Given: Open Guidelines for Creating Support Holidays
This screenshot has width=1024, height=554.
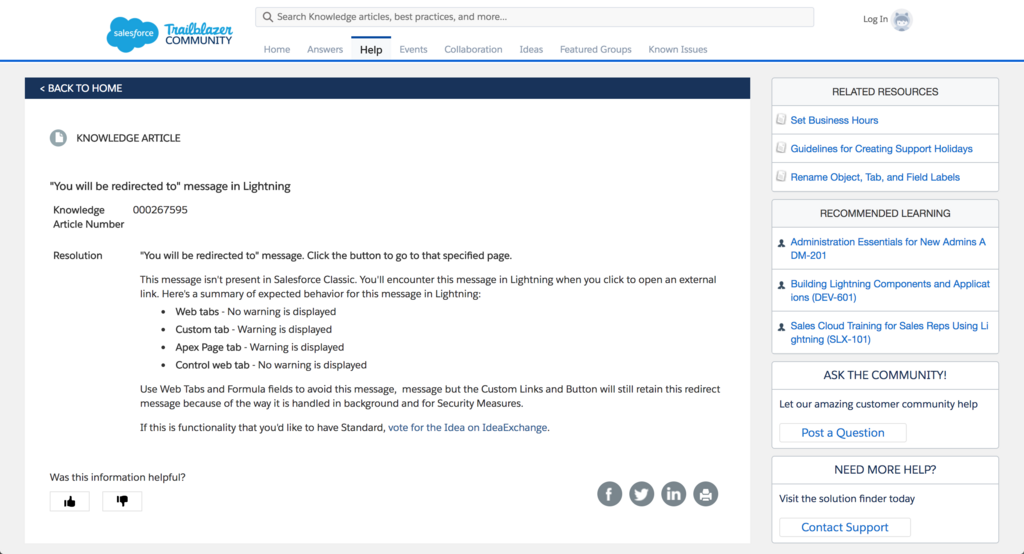Looking at the screenshot, I should coord(881,149).
